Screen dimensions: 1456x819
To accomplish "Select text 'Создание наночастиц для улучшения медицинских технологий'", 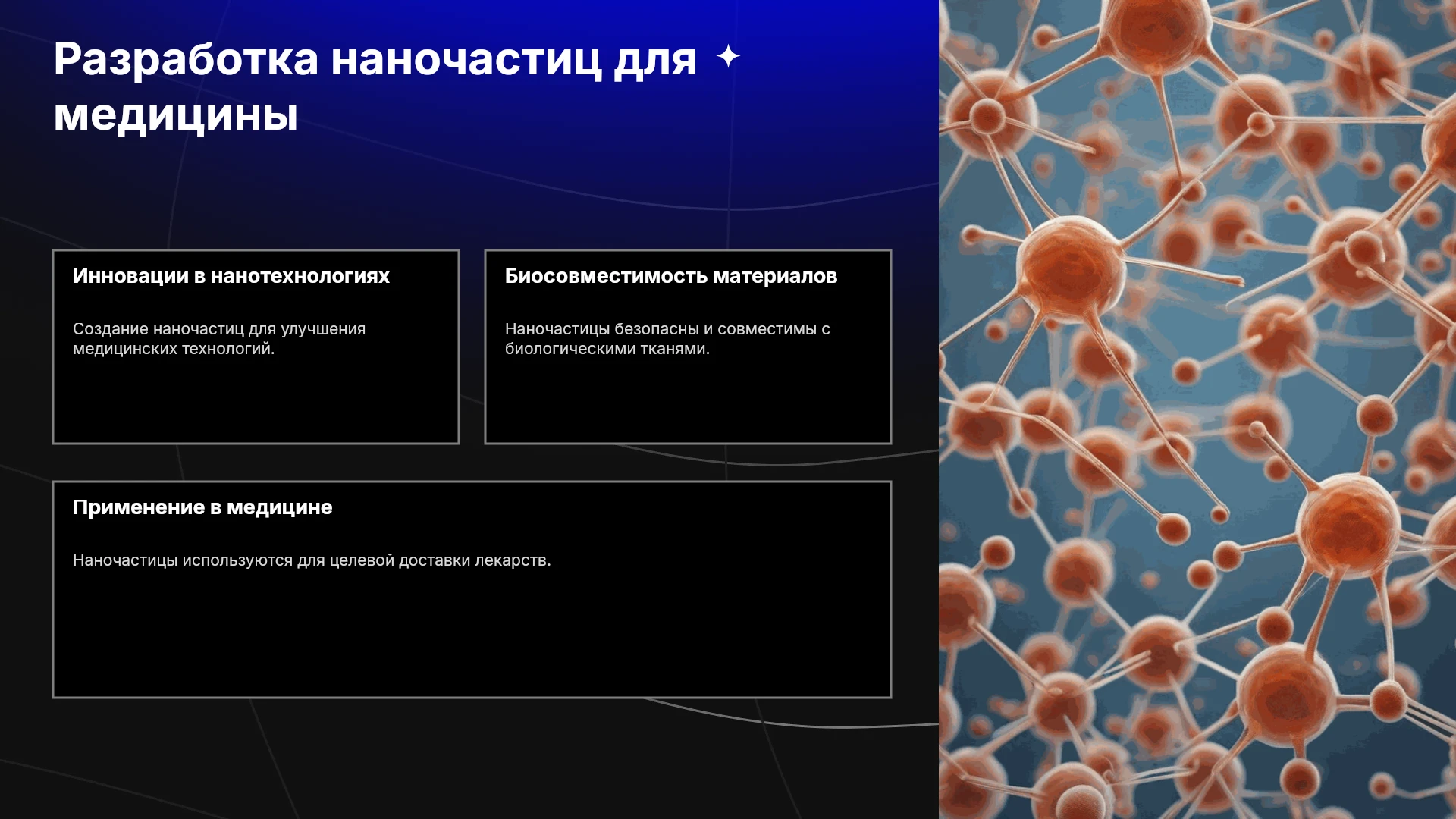I will (219, 339).
